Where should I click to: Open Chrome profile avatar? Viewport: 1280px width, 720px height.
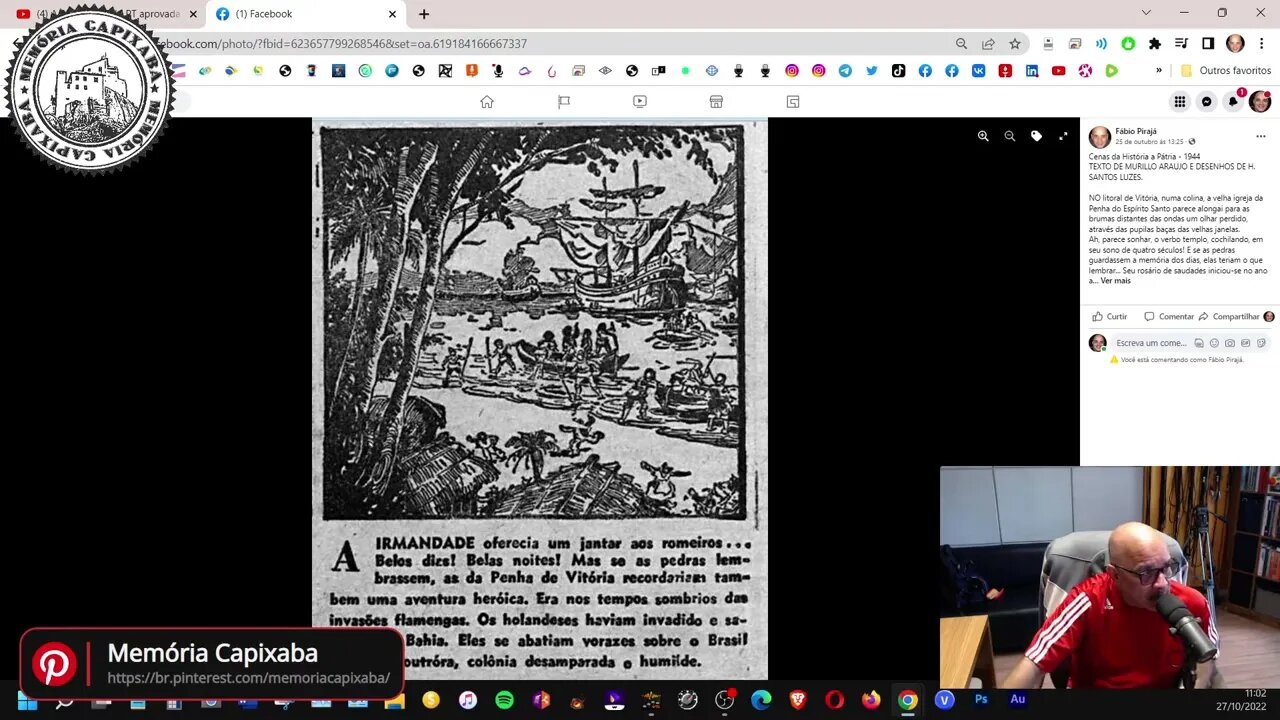click(1235, 44)
